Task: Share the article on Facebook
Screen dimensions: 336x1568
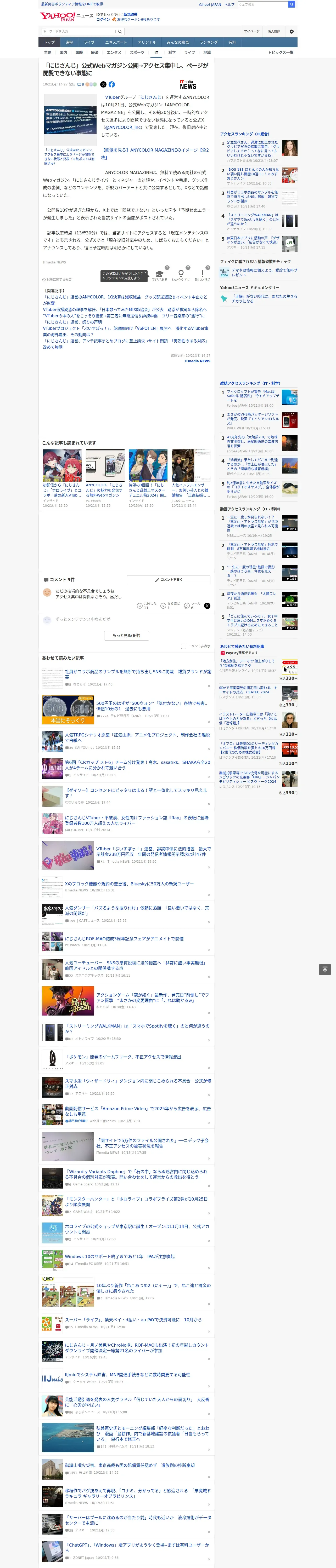Action: pos(111,85)
